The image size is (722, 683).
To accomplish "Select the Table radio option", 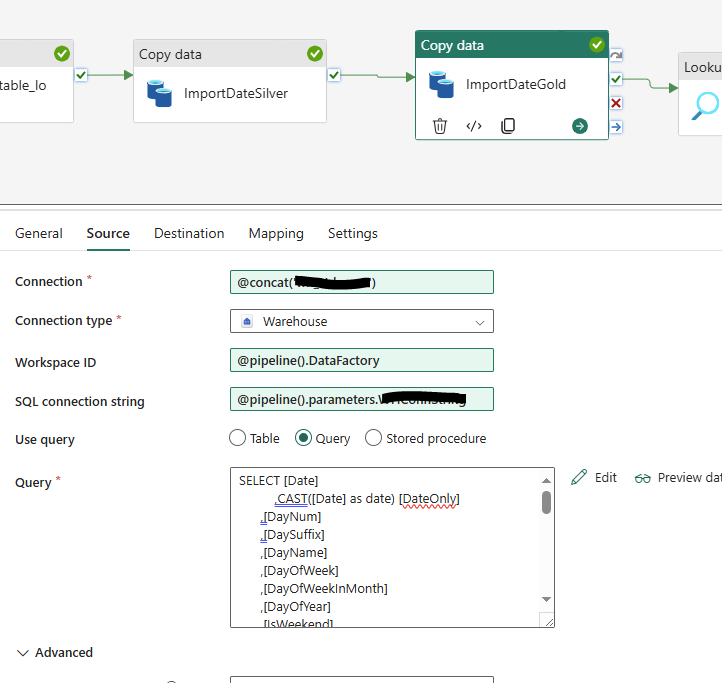I will 238,438.
